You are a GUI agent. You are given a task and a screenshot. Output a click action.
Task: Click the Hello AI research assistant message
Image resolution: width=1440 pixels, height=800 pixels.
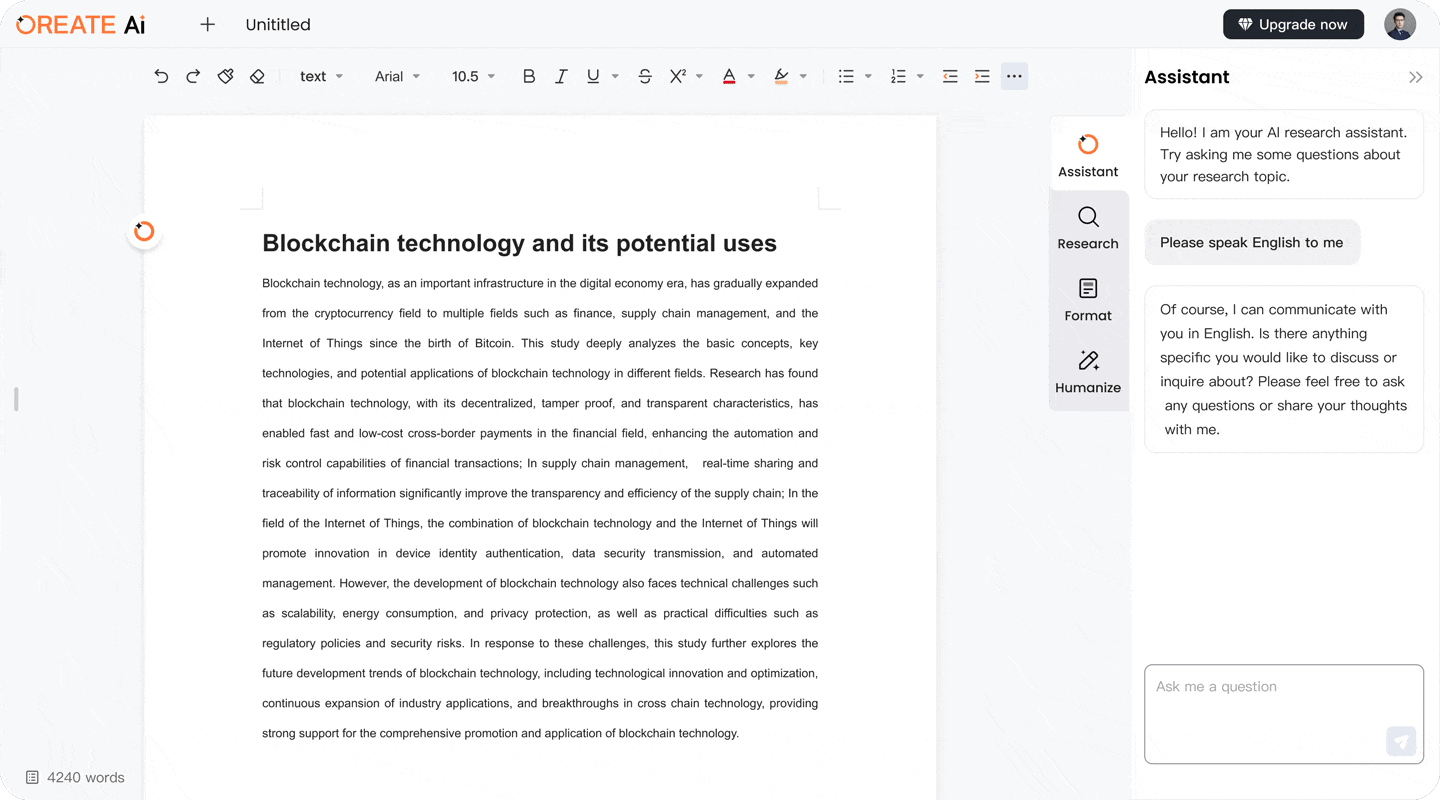coord(1284,154)
